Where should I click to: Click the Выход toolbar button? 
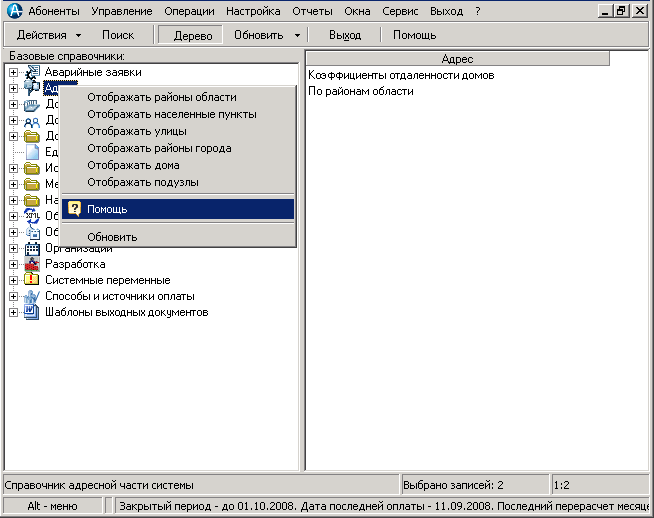pos(345,34)
